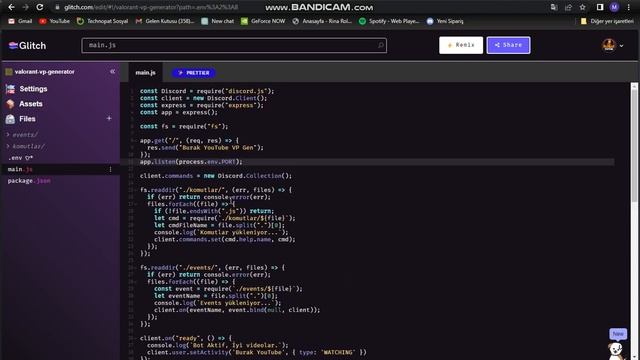This screenshot has height=360, width=640.
Task: Click the Remix button
Action: pos(461,45)
